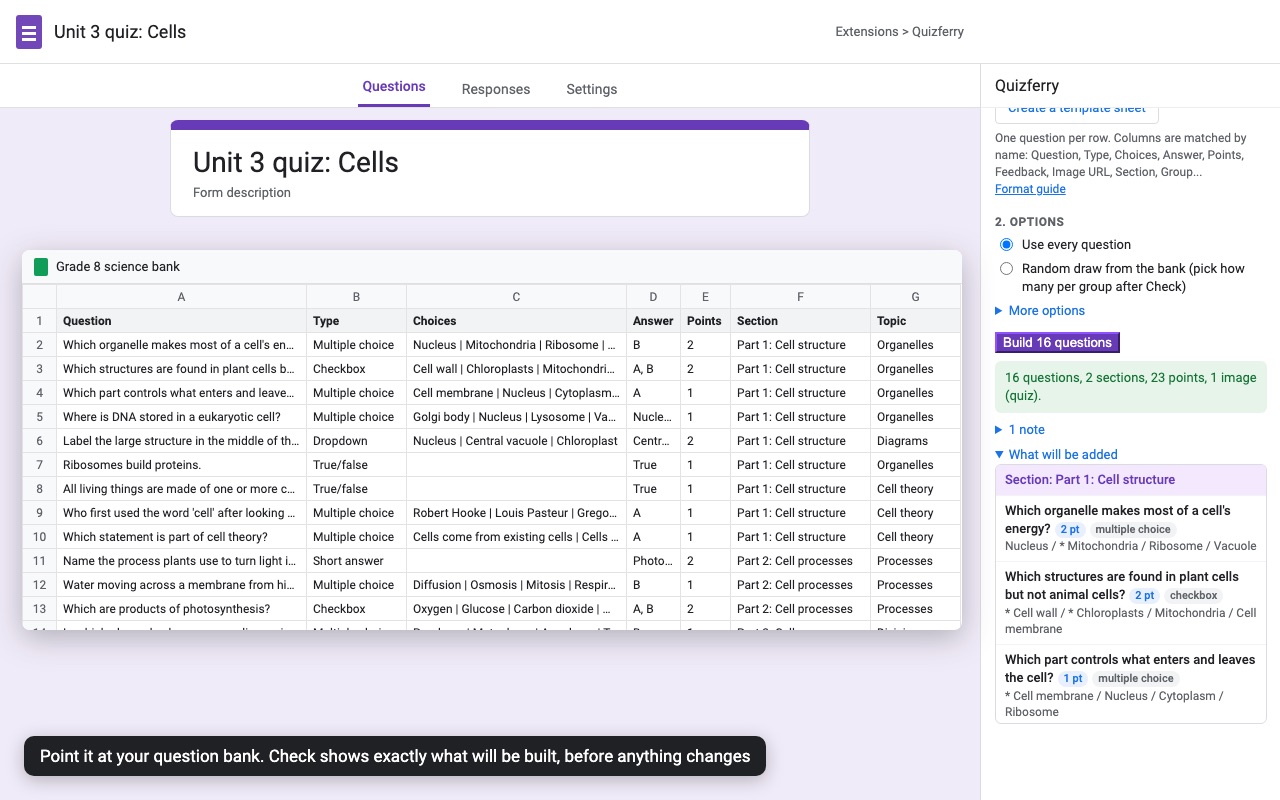Click the 'Short answer' type cell

356,561
